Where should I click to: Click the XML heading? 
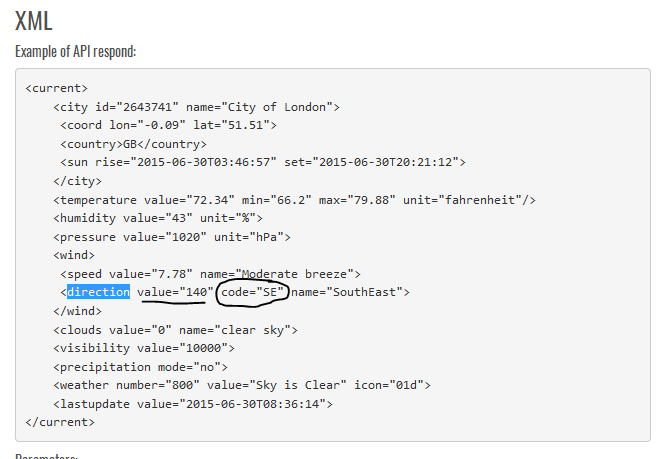34,19
